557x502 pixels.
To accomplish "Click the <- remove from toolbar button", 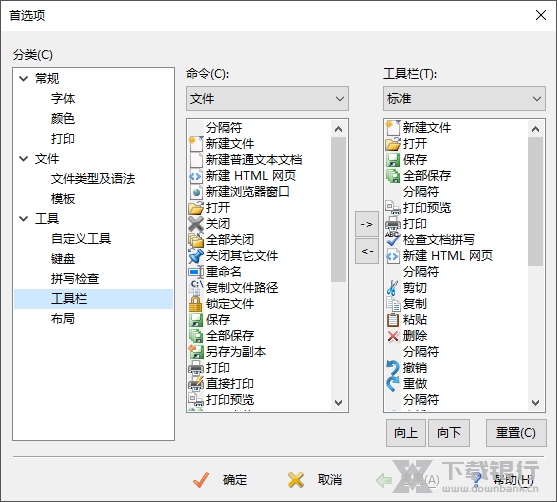I will [x=367, y=251].
